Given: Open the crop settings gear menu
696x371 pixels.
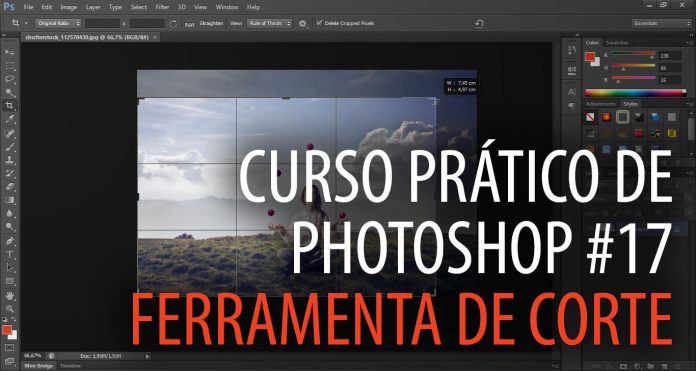Looking at the screenshot, I should coord(303,24).
